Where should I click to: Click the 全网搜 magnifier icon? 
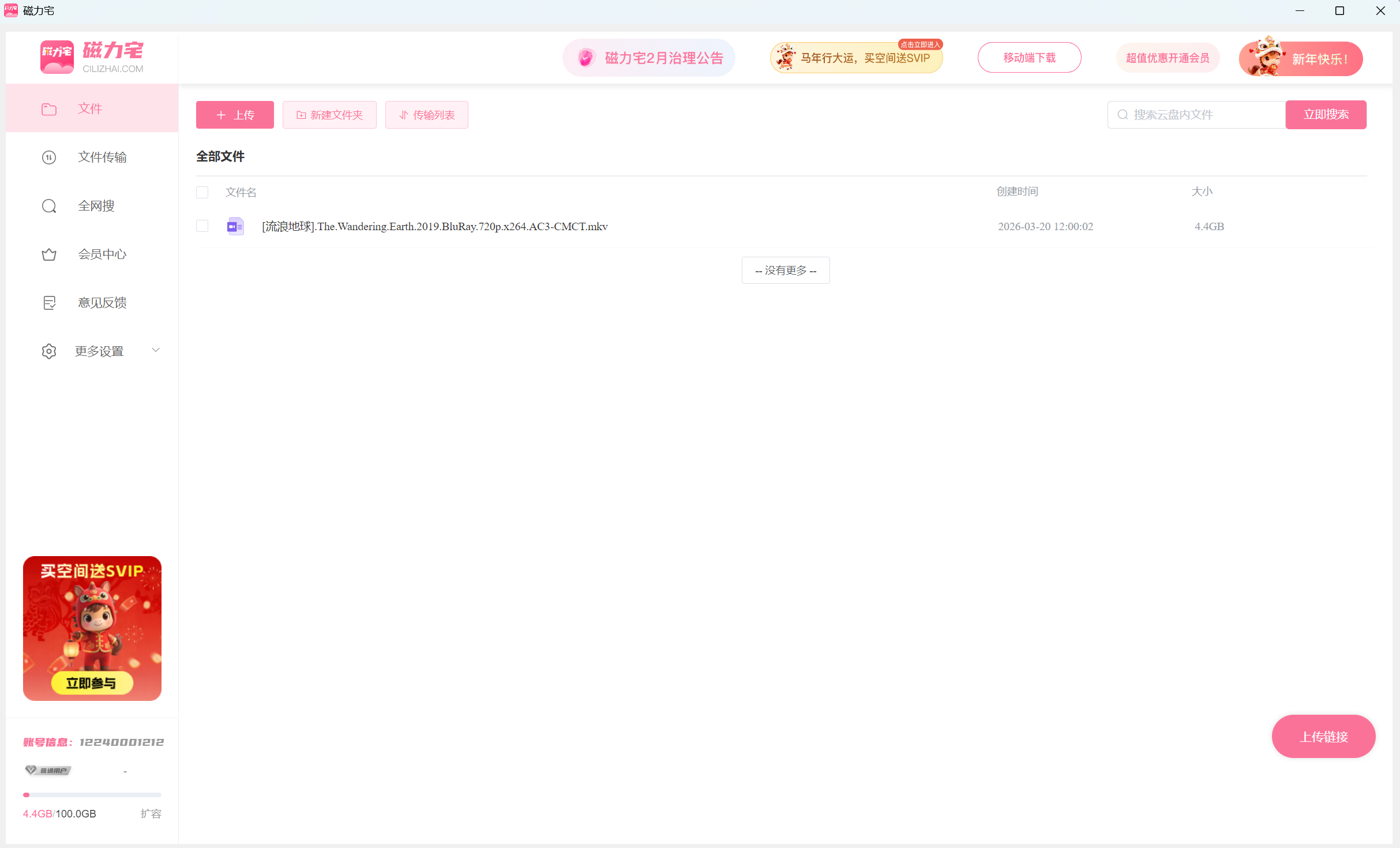pyautogui.click(x=49, y=206)
